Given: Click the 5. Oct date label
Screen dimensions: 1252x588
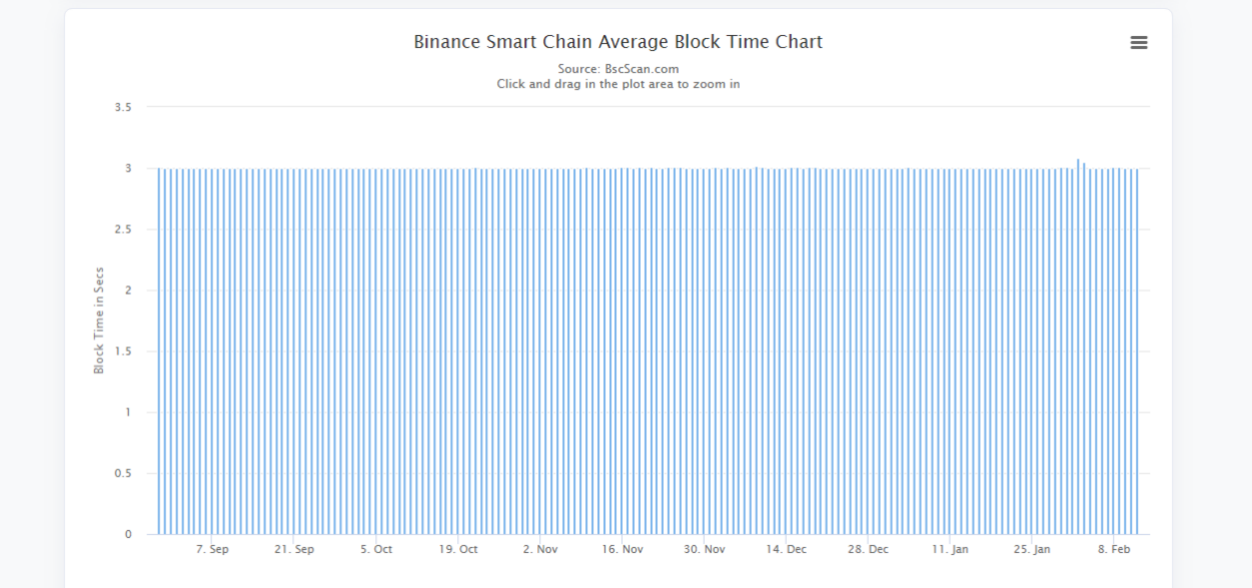Looking at the screenshot, I should pos(376,550).
